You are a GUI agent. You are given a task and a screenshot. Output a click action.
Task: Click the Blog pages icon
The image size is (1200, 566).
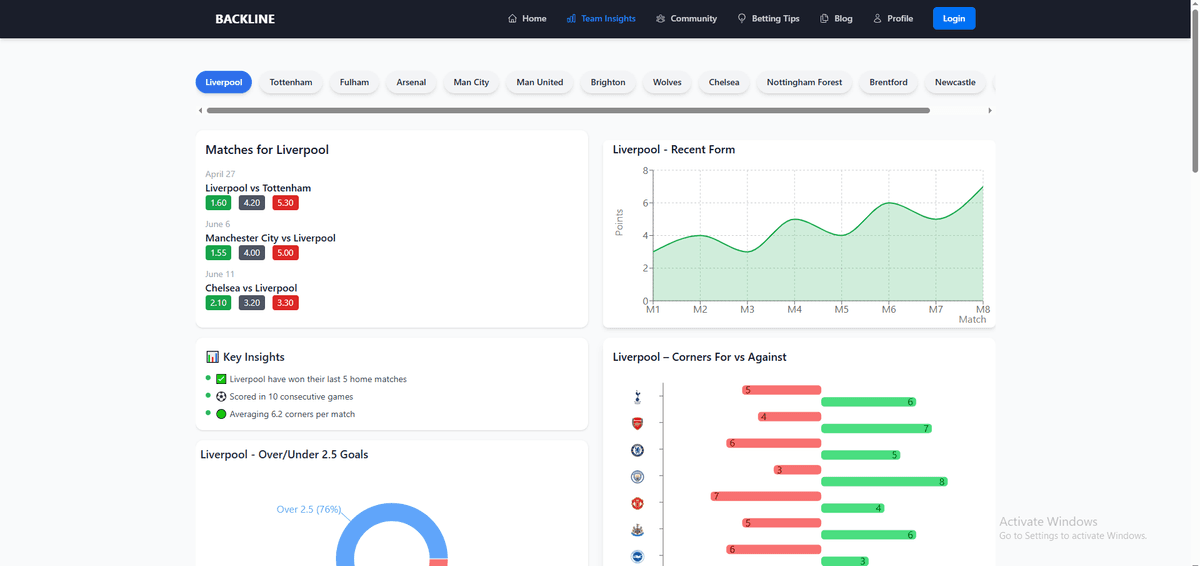pos(824,18)
